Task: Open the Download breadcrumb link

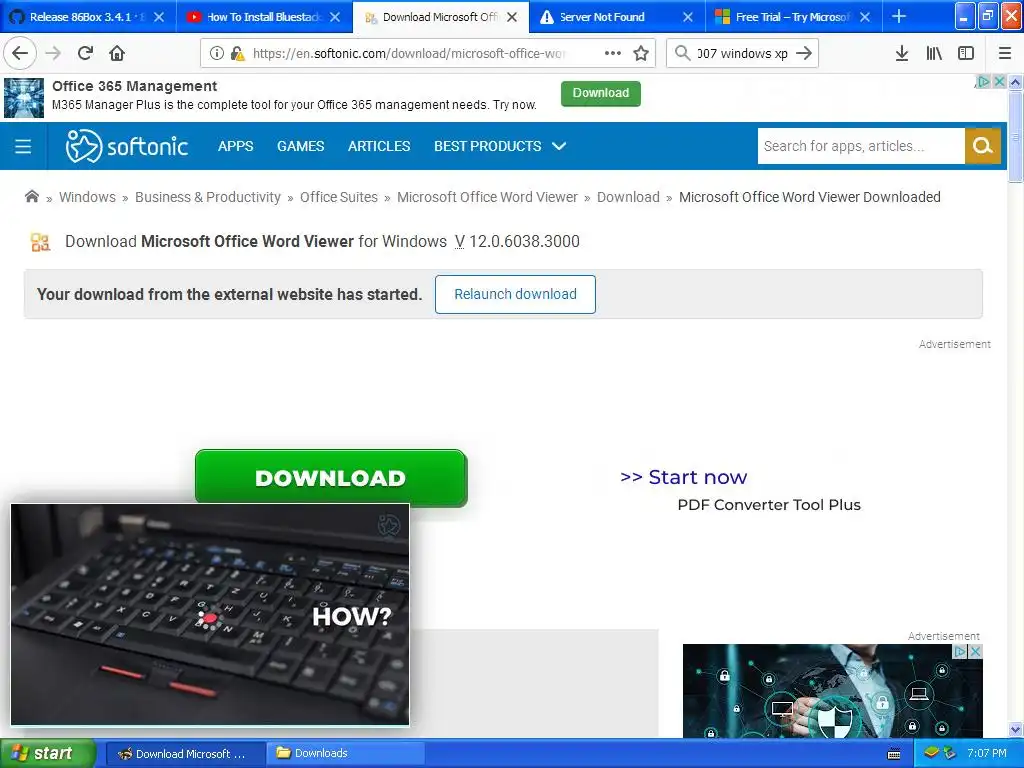Action: [x=628, y=197]
